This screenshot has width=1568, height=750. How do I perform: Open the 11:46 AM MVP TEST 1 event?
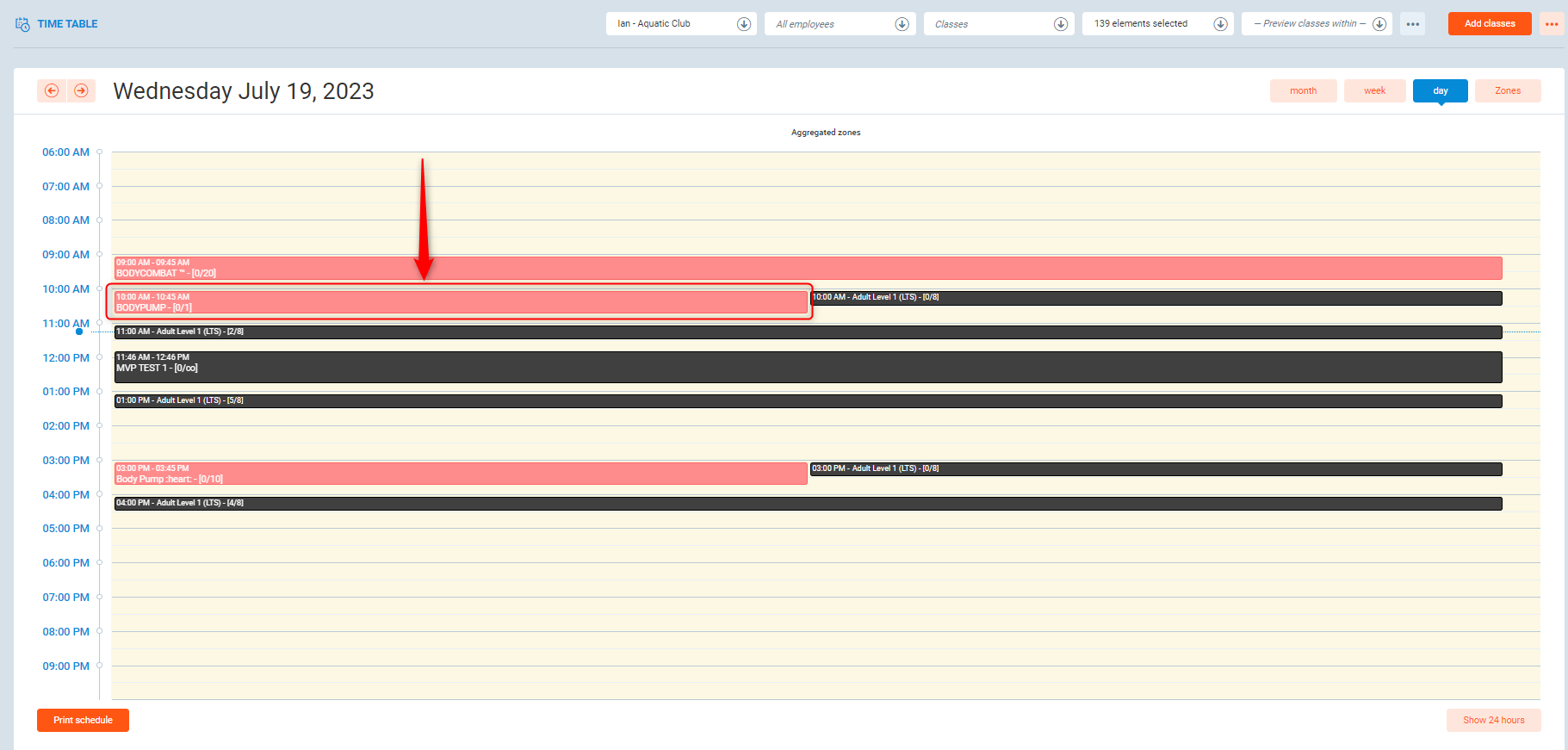click(x=808, y=368)
